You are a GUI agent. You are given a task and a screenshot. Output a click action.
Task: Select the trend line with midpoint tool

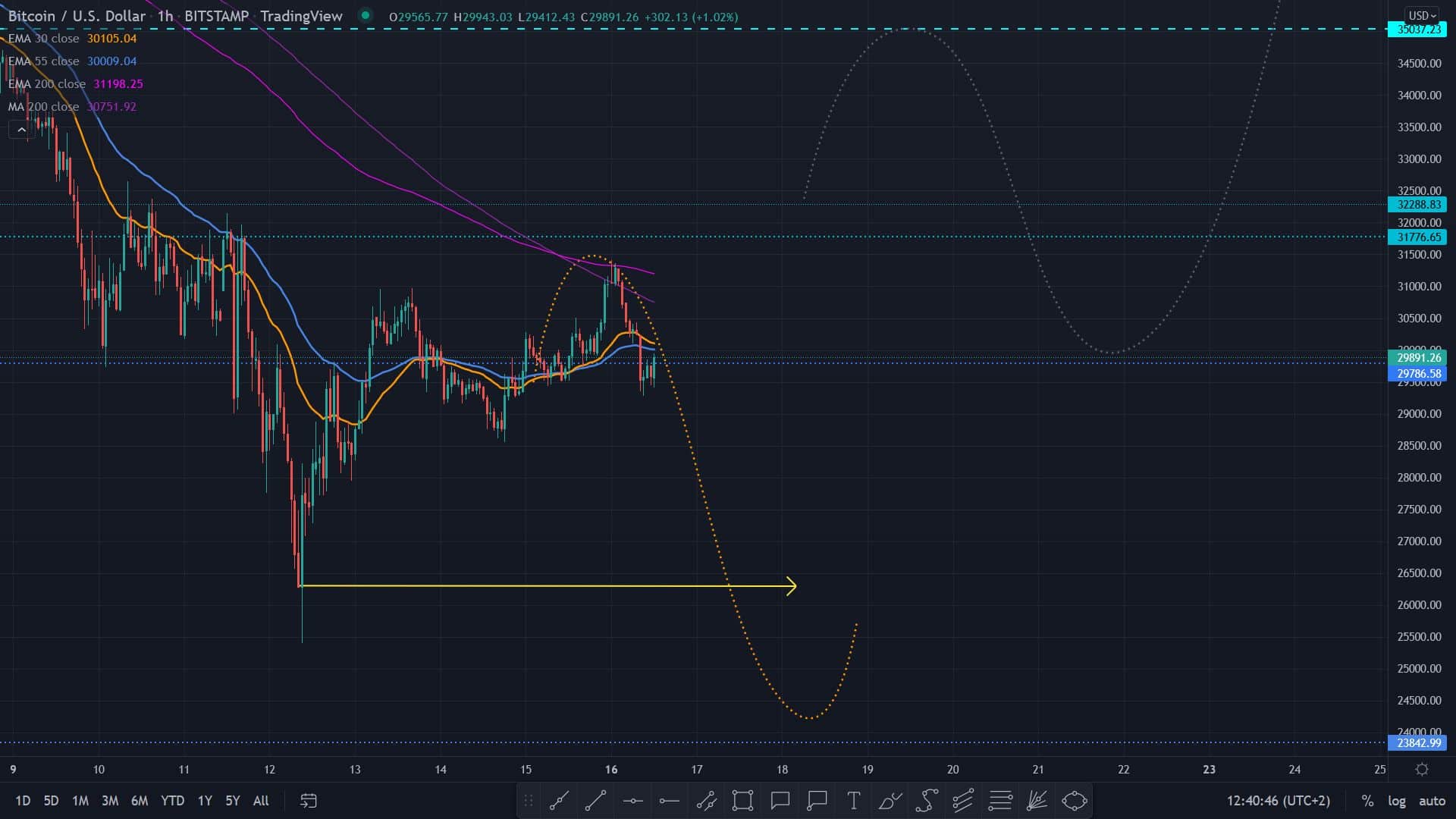559,800
